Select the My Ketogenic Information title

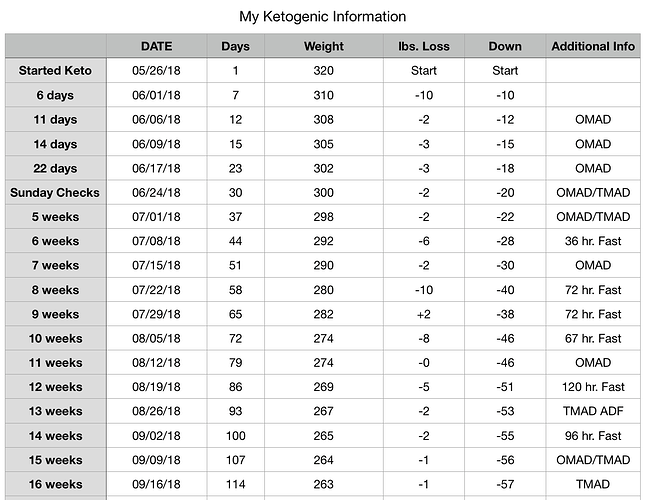(322, 16)
